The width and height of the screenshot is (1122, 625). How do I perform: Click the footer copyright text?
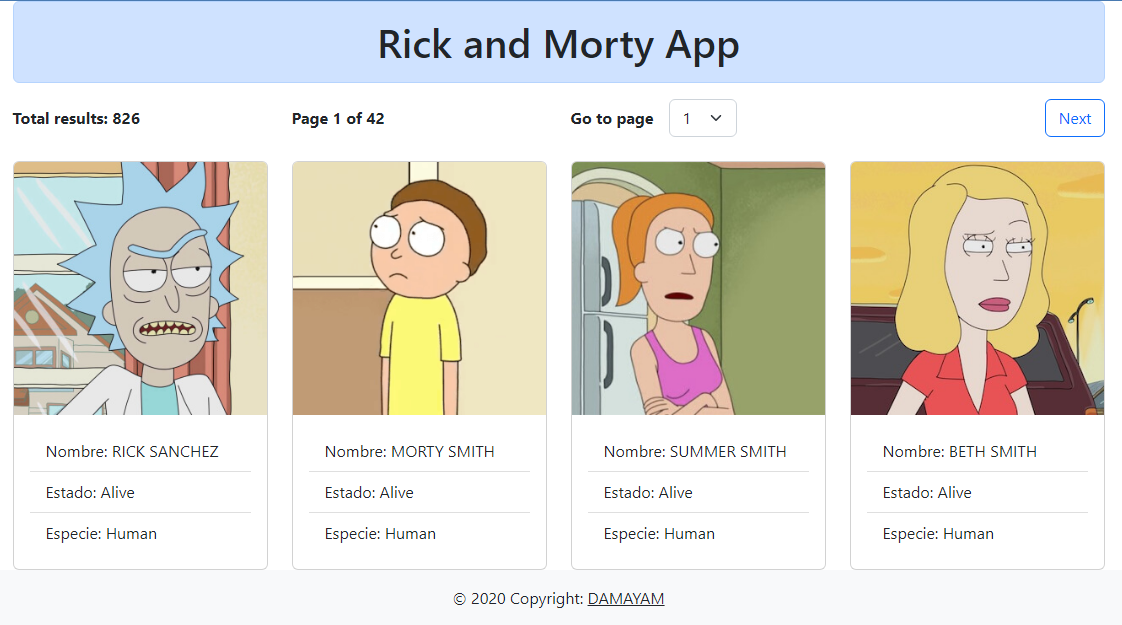[558, 598]
